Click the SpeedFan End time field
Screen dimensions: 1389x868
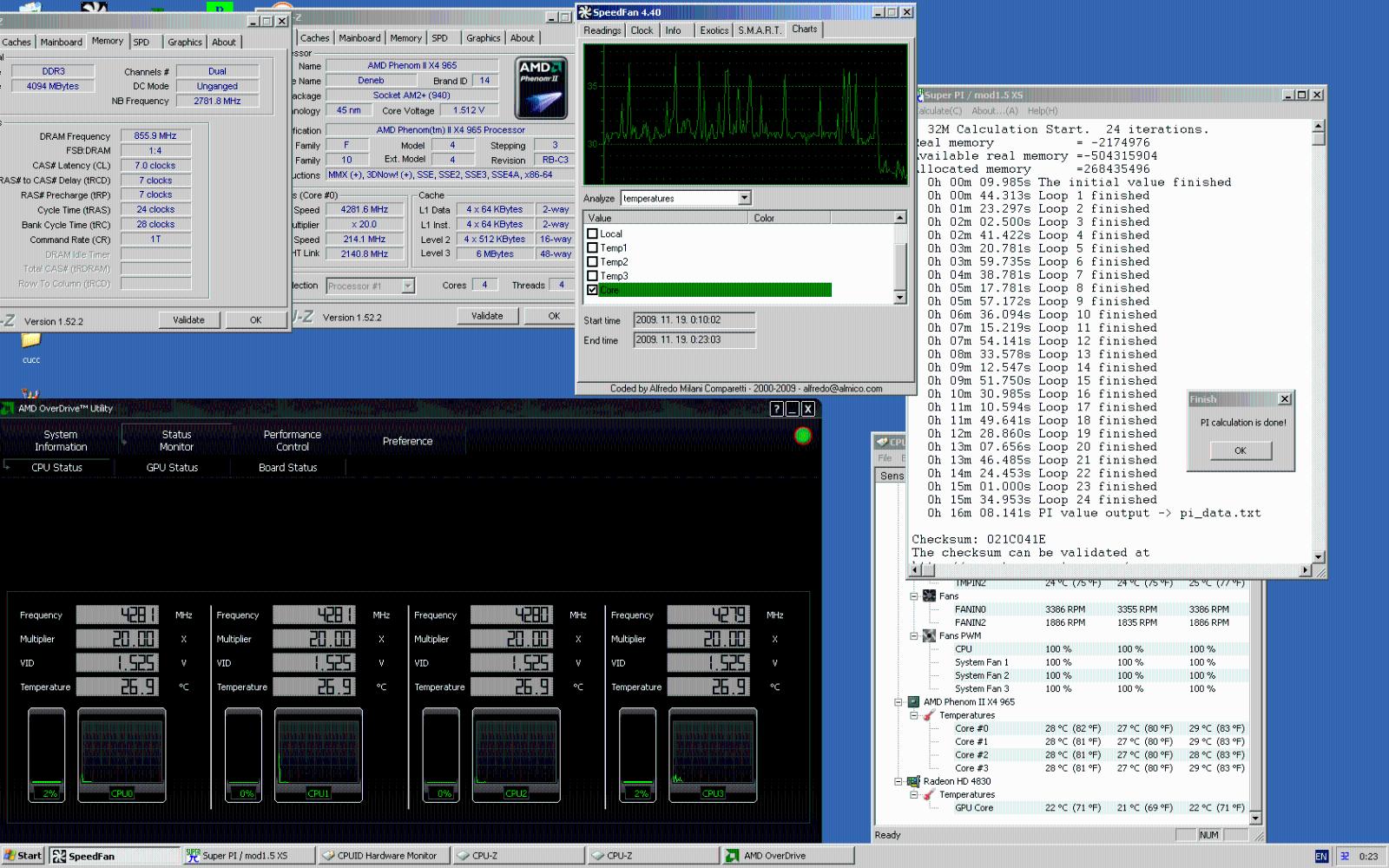(694, 340)
